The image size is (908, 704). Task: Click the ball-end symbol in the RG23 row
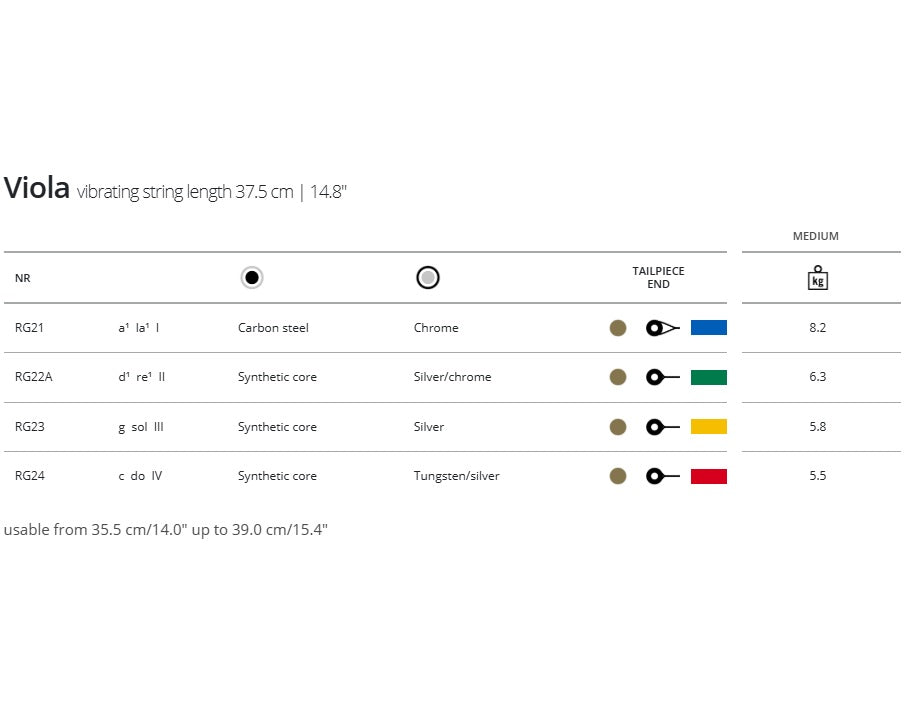coord(662,427)
